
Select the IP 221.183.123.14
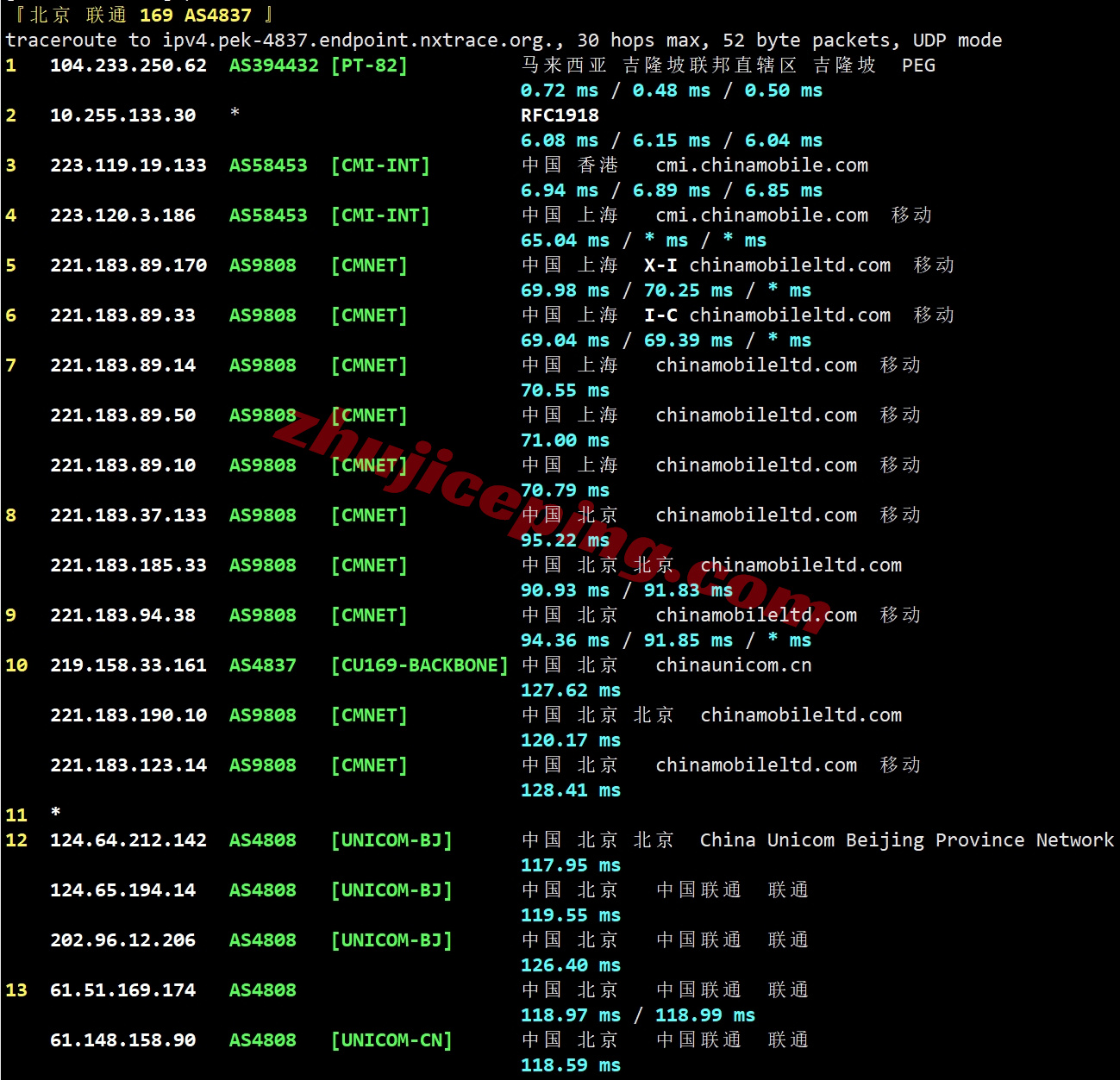coord(128,765)
